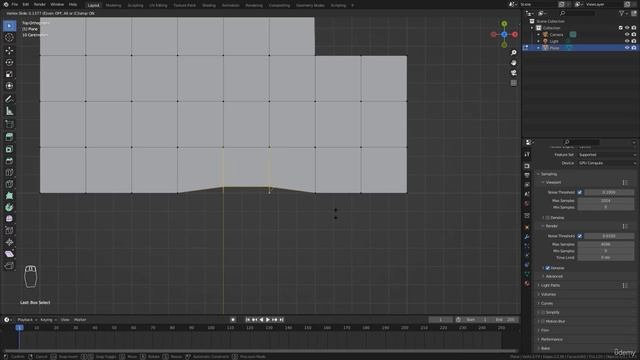This screenshot has height=360, width=640.
Task: Open the Device dropdown
Action: 607,163
